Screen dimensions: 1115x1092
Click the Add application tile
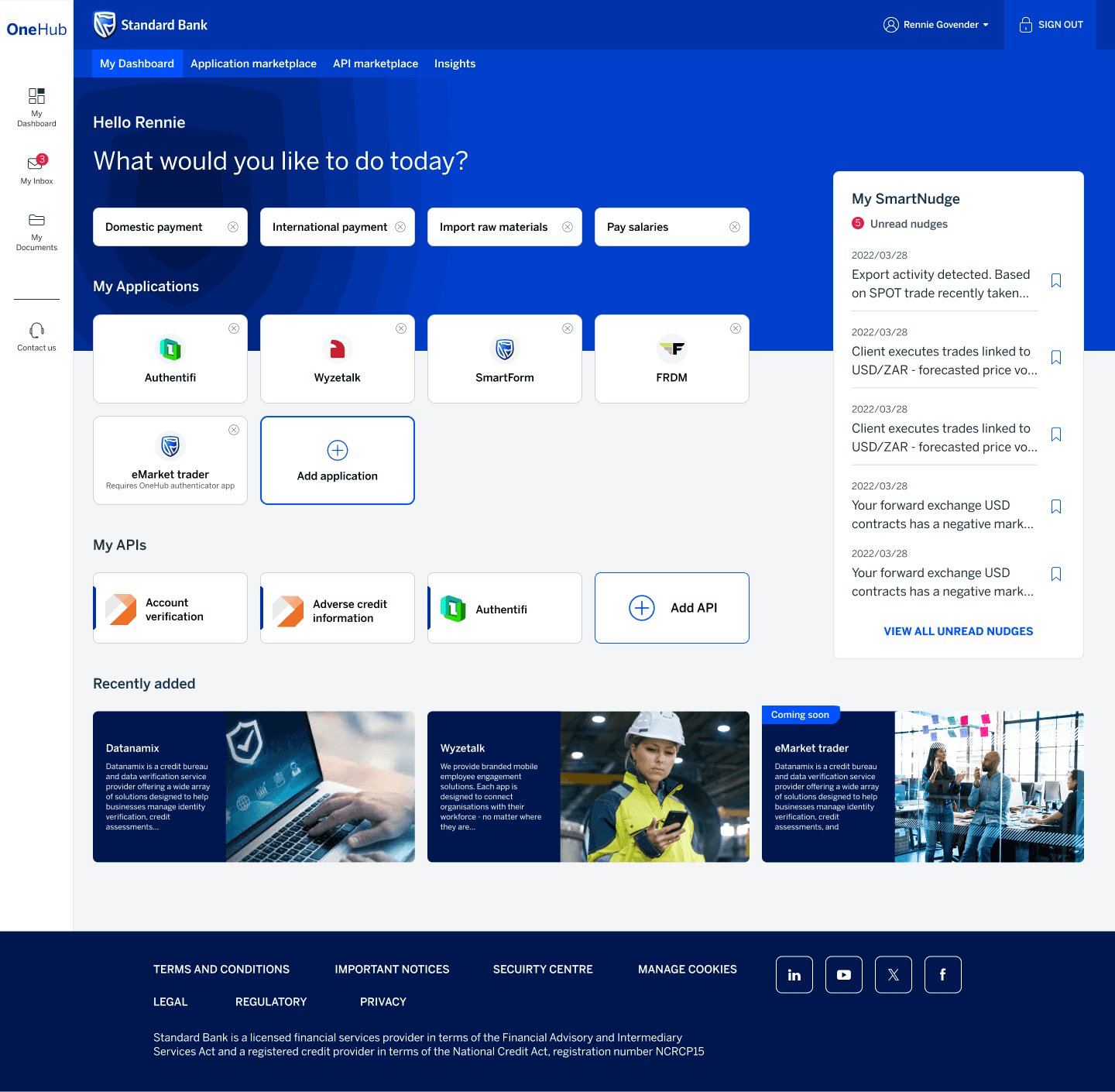338,460
